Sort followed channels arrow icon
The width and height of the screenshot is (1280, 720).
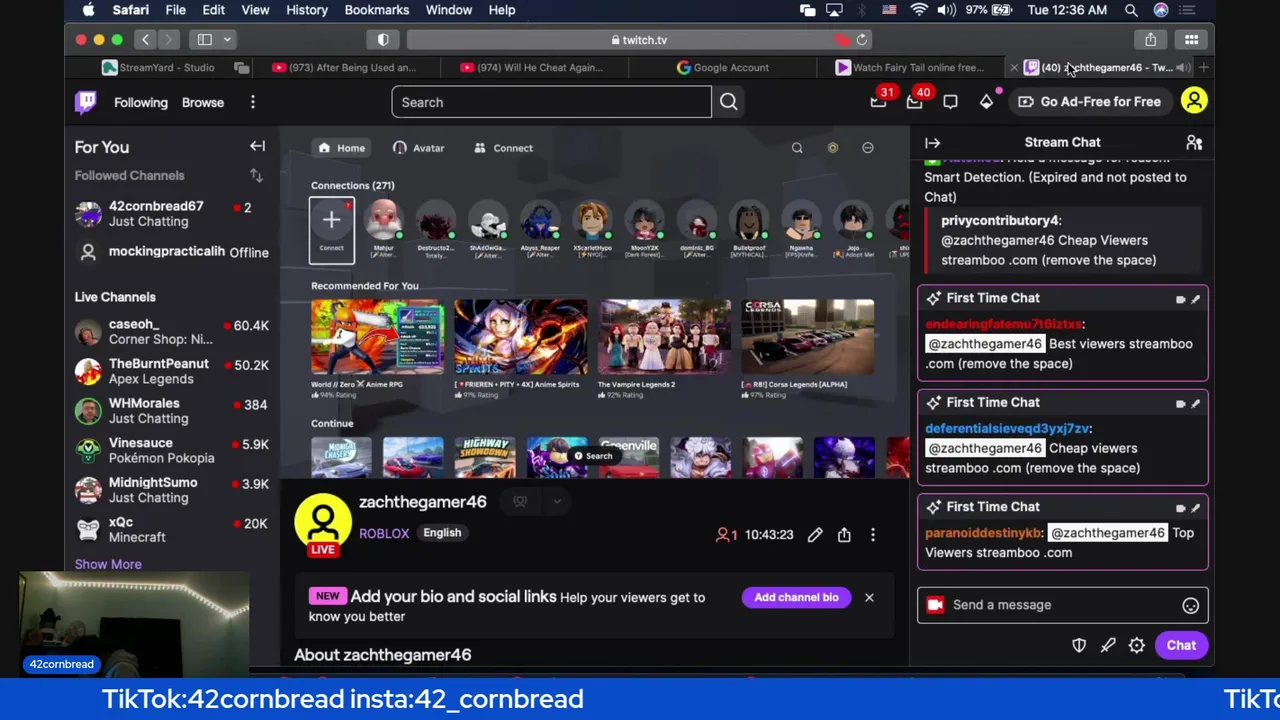click(x=256, y=176)
